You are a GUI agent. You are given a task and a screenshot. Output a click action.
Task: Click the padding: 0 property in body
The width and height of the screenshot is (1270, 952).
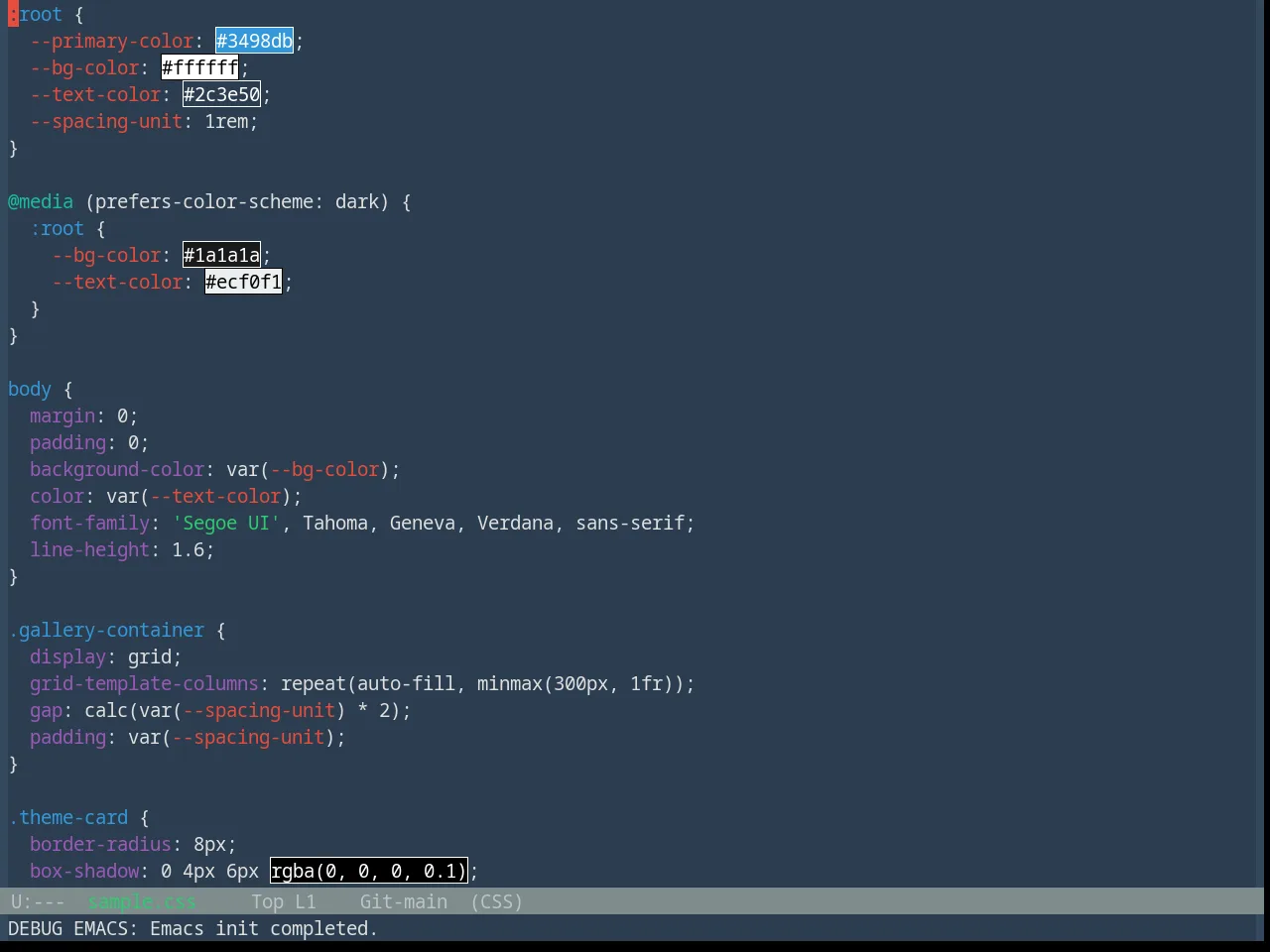[x=68, y=442]
